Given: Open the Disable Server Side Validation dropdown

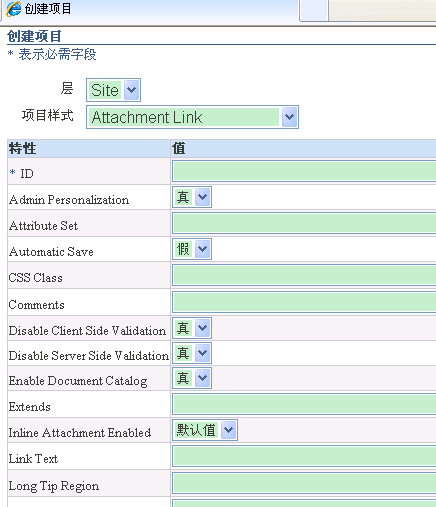Looking at the screenshot, I should point(192,353).
